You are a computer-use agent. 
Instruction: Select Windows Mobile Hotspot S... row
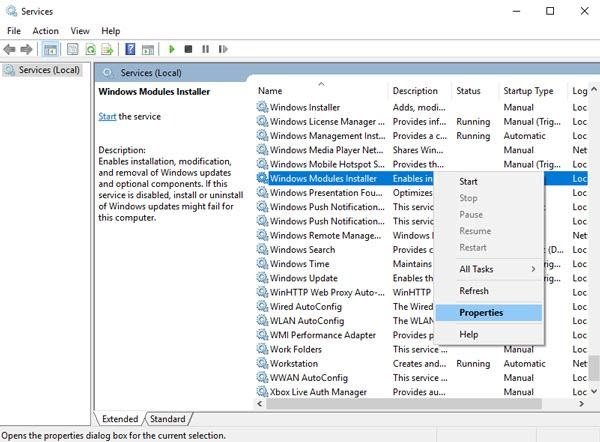[x=422, y=164]
